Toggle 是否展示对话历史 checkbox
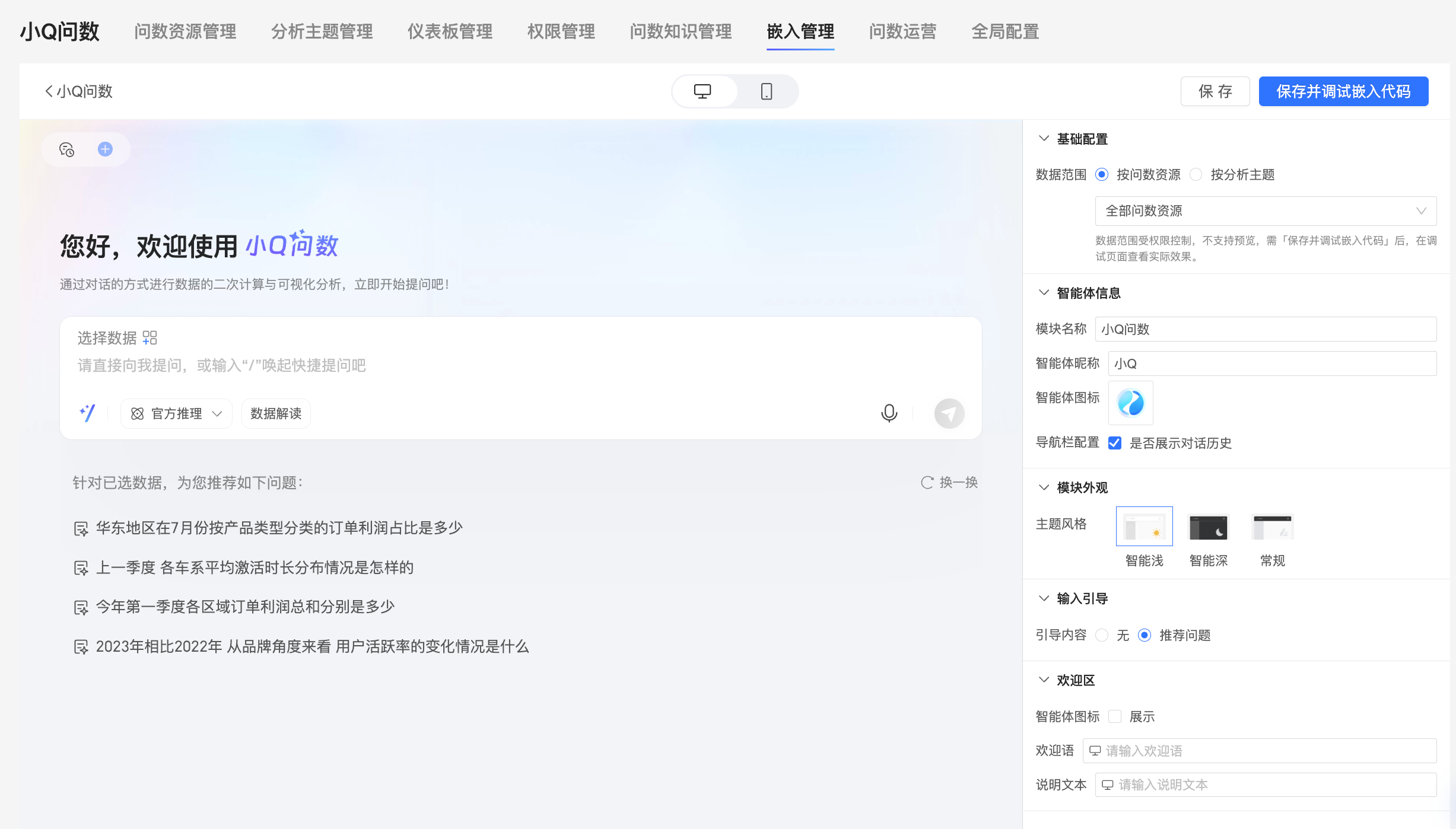The height and width of the screenshot is (829, 1456). pyautogui.click(x=1115, y=443)
